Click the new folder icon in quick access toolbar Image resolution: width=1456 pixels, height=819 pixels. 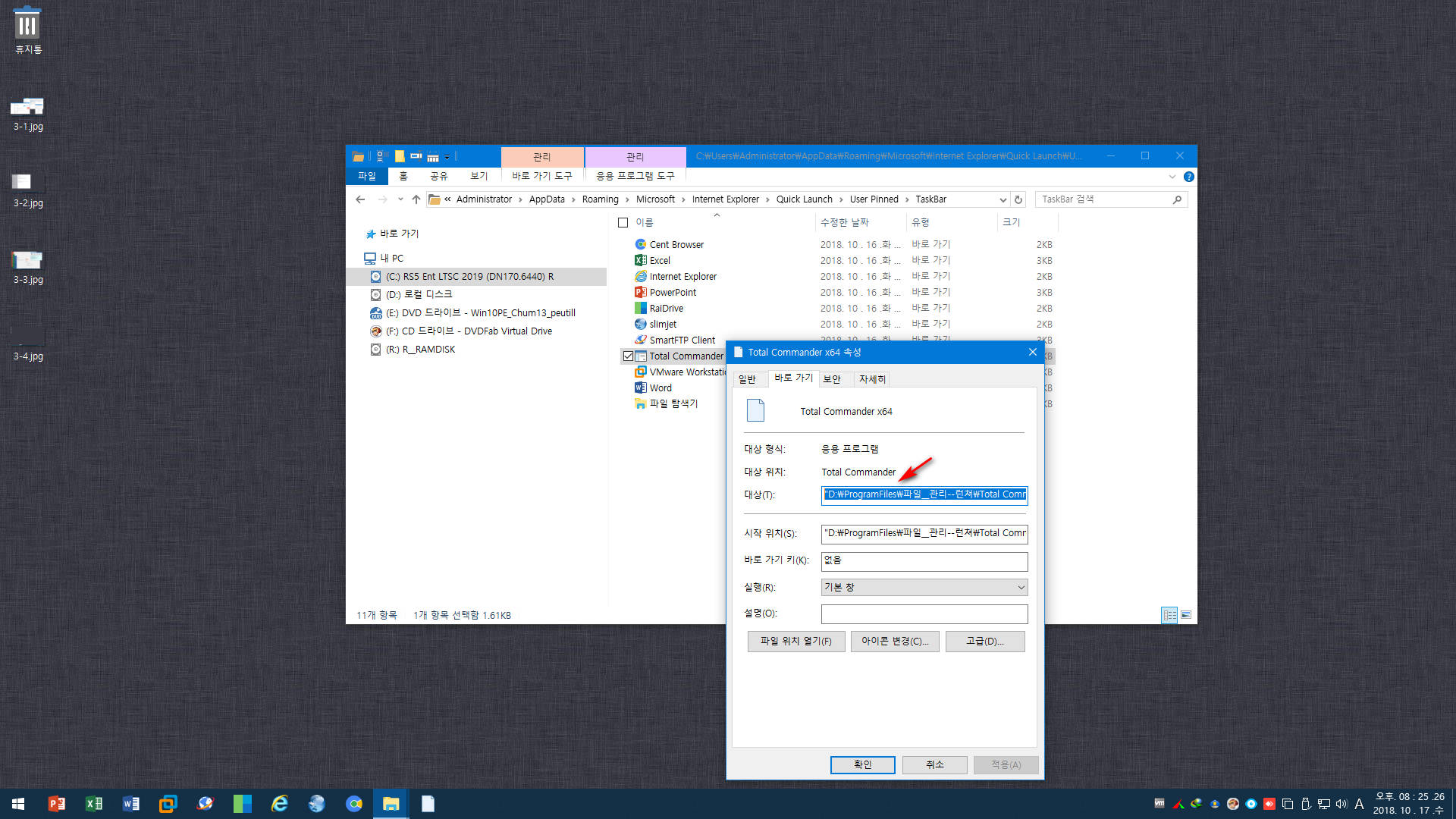point(400,156)
